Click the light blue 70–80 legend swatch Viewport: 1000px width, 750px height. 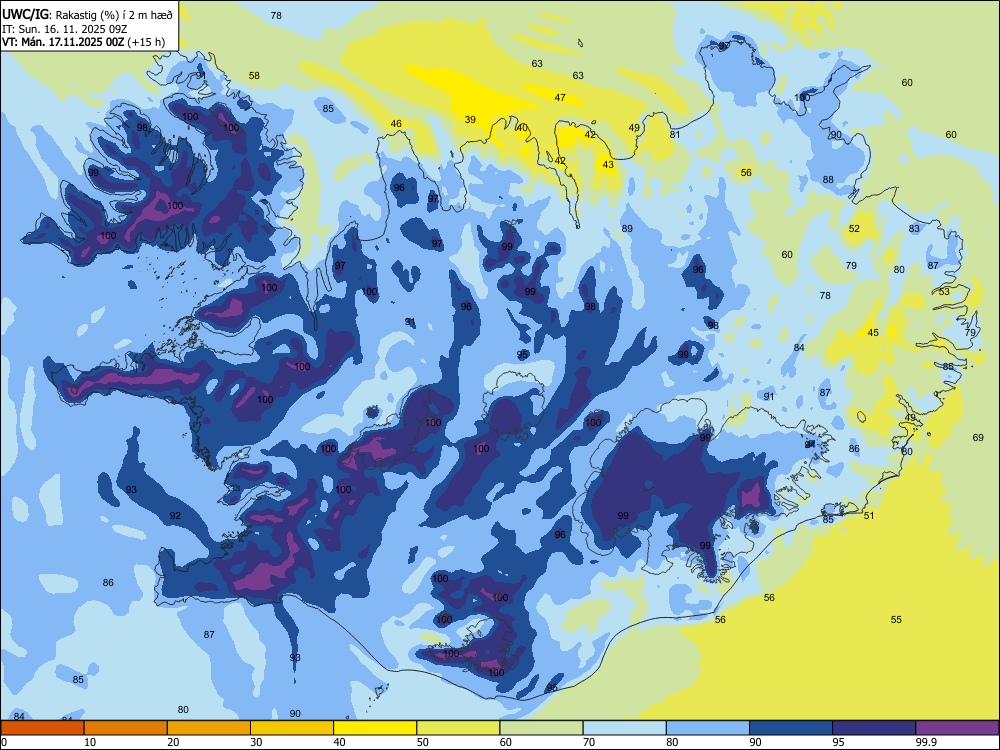(625, 728)
